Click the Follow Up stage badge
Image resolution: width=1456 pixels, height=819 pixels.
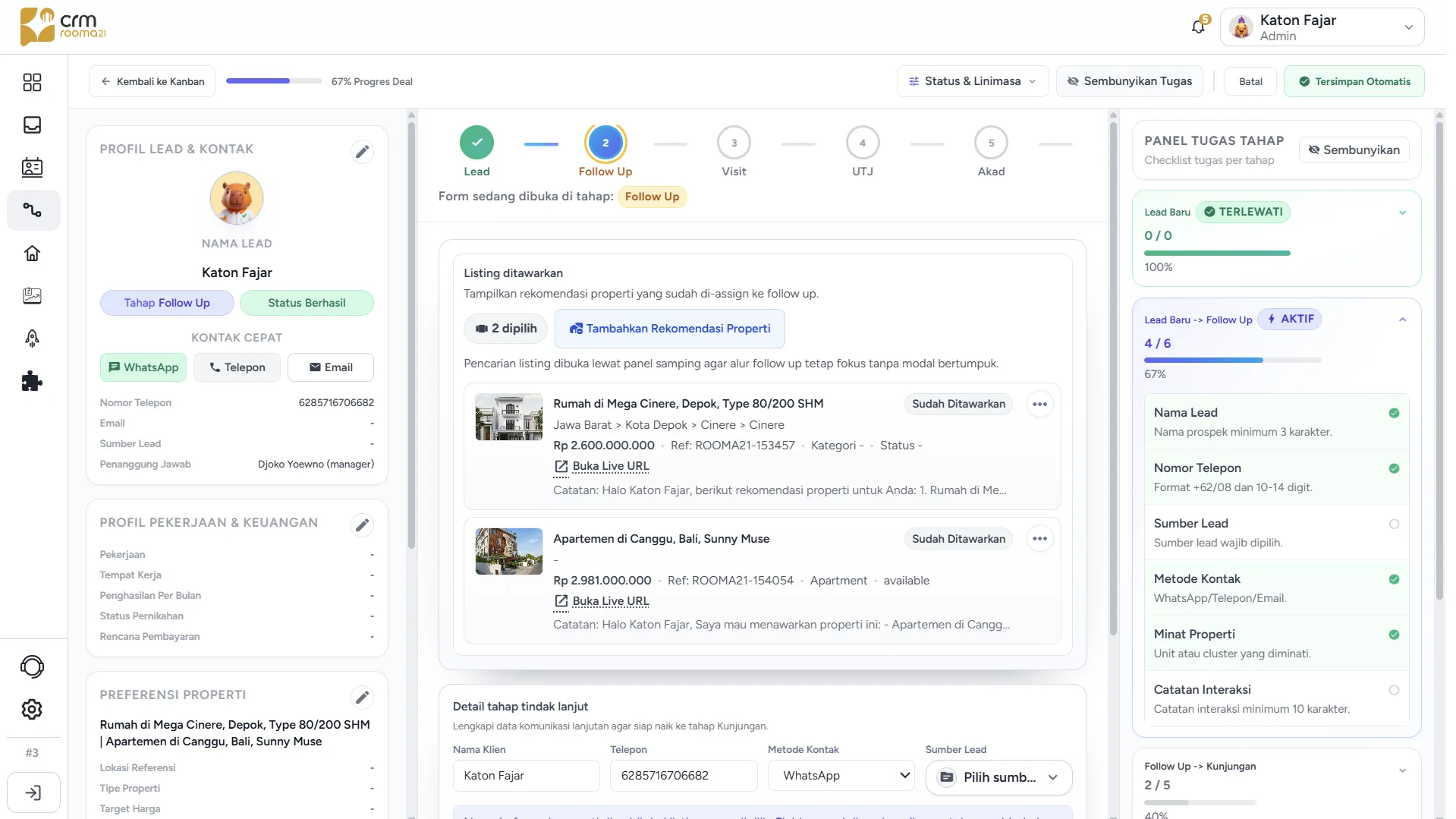tap(652, 197)
